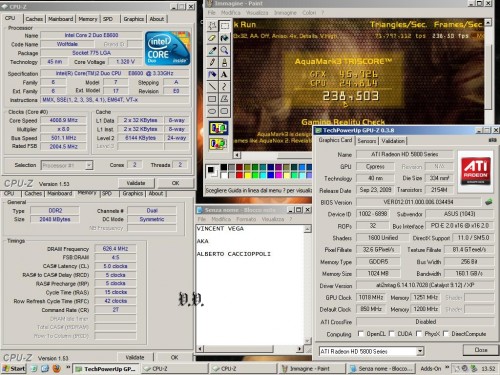Click the GPU-Z BIOS save chip icon
This screenshot has width=500, height=375.
click(x=488, y=202)
